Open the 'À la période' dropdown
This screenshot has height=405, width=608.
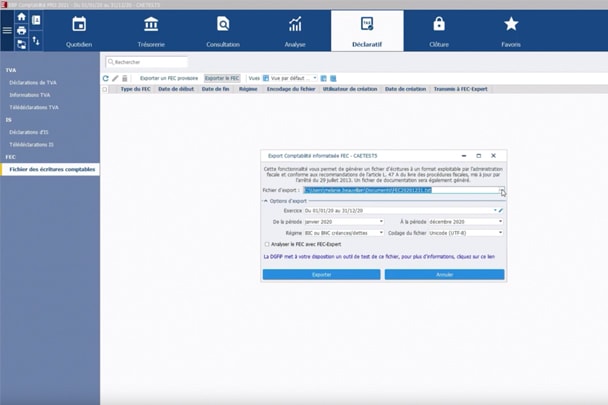click(x=499, y=222)
